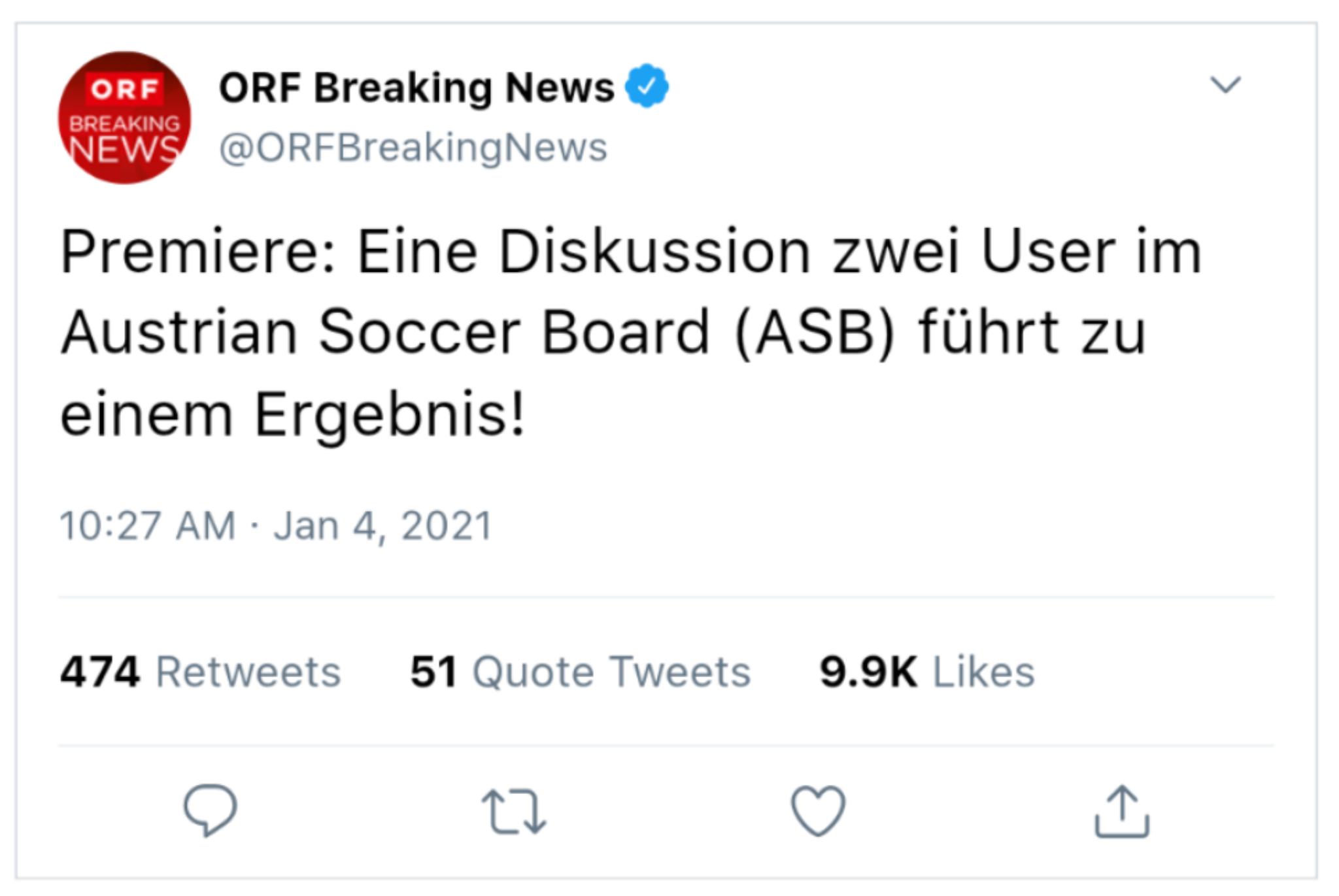Visit the @ORFBreakingNews handle

click(x=413, y=147)
